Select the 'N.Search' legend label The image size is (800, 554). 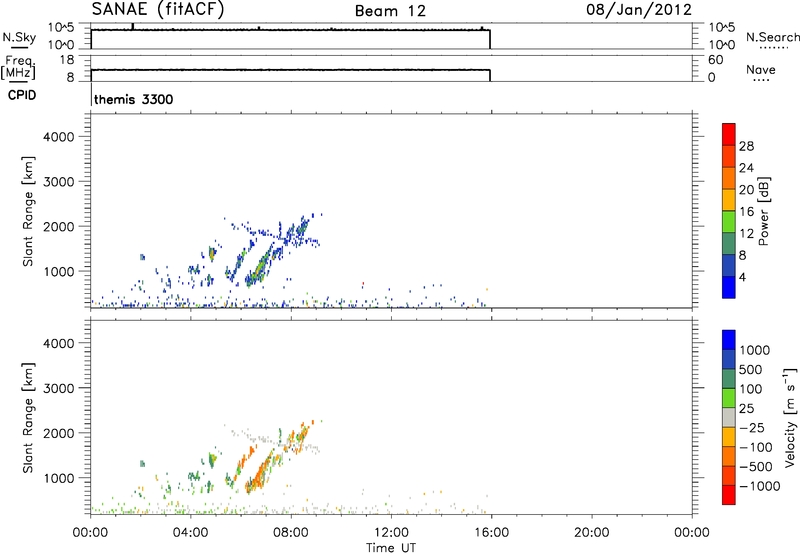[772, 37]
